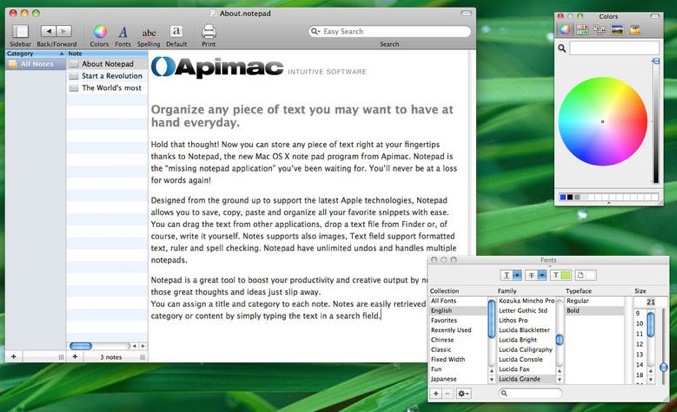Open the text strikethrough dropdown in Fonts

[x=536, y=275]
